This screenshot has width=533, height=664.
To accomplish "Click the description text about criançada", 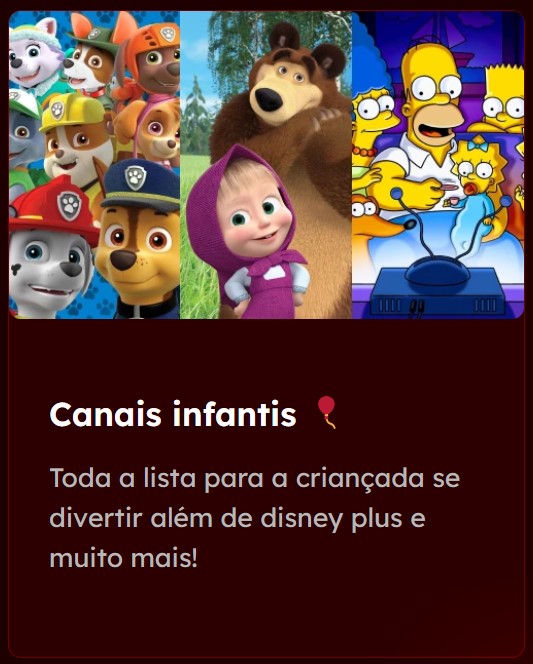I will pyautogui.click(x=254, y=518).
